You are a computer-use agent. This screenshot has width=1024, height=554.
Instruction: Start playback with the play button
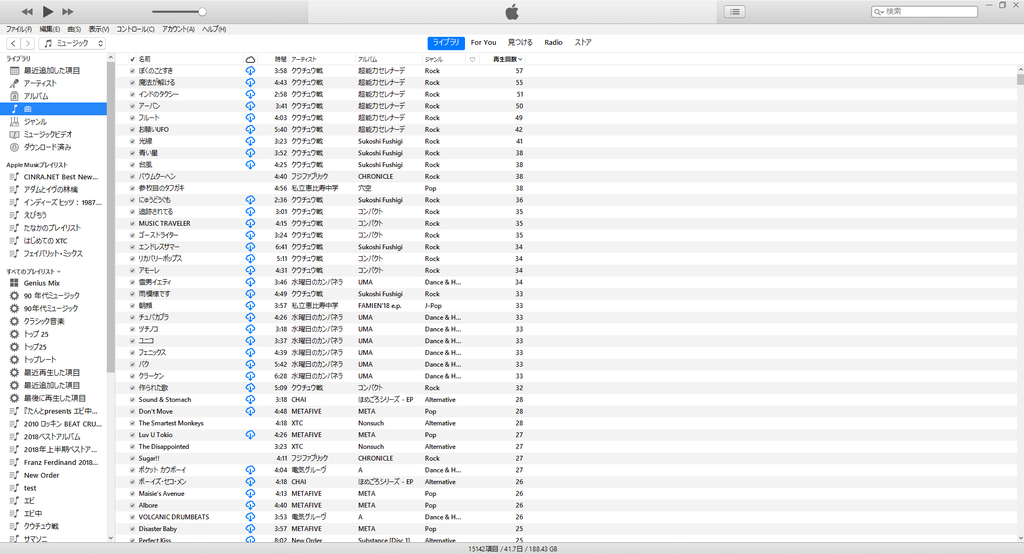coord(48,11)
